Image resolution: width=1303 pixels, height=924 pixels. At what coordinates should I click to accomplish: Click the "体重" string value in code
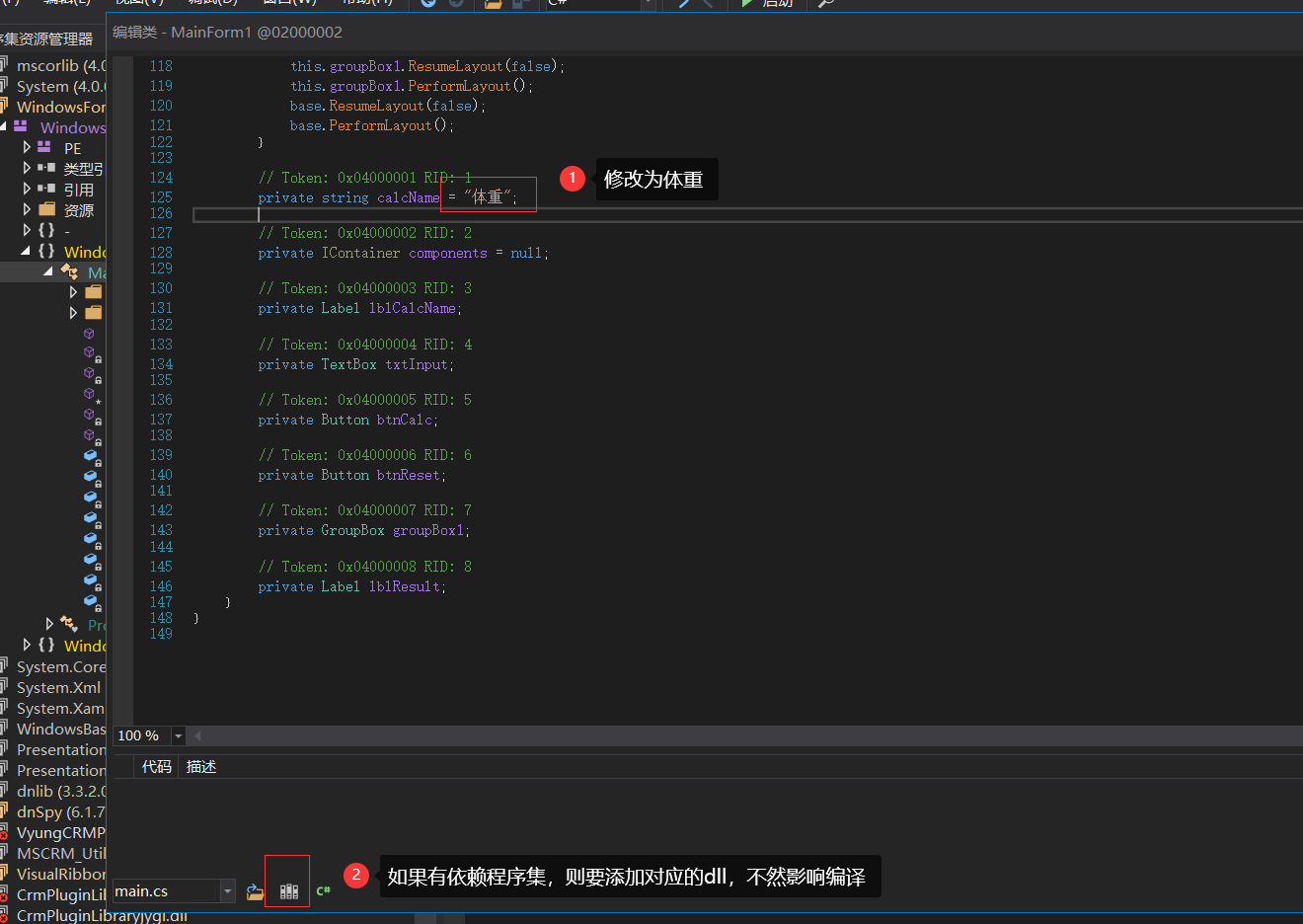488,197
